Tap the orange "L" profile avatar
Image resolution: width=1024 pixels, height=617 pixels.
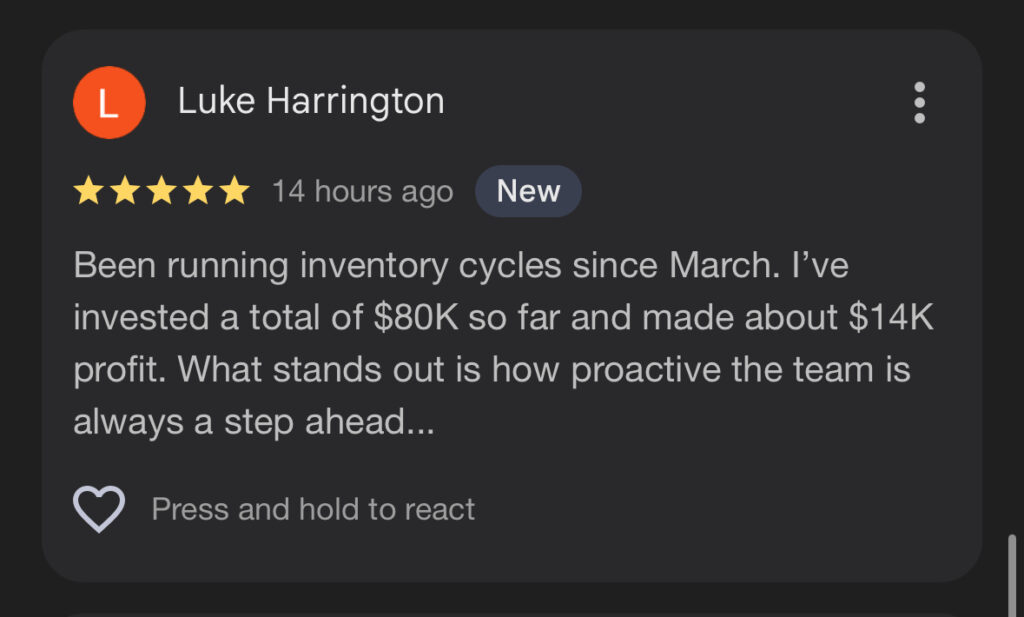109,102
